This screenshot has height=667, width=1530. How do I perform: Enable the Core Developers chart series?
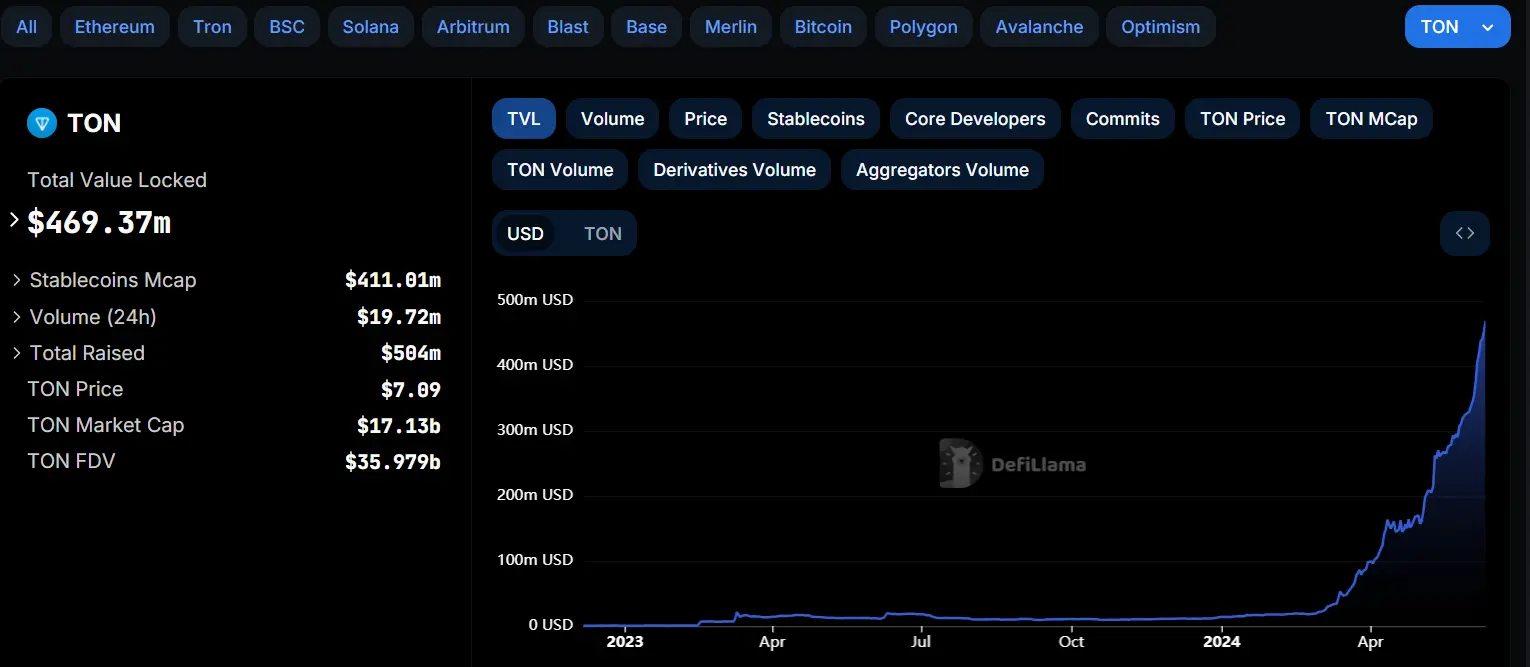pyautogui.click(x=974, y=119)
